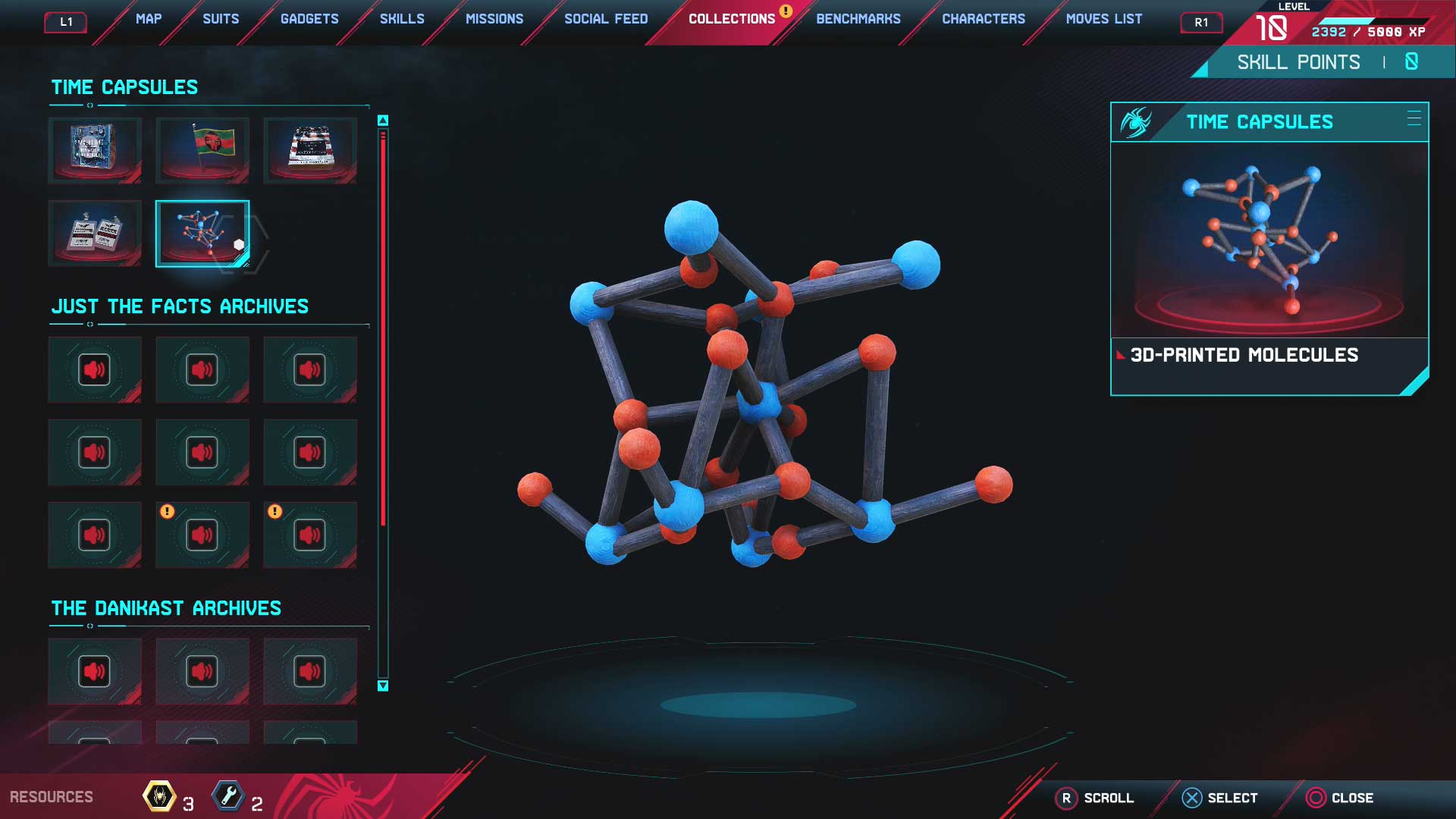Play third Just the Facts audio recording
Screen dimensions: 1456x819
coord(310,370)
